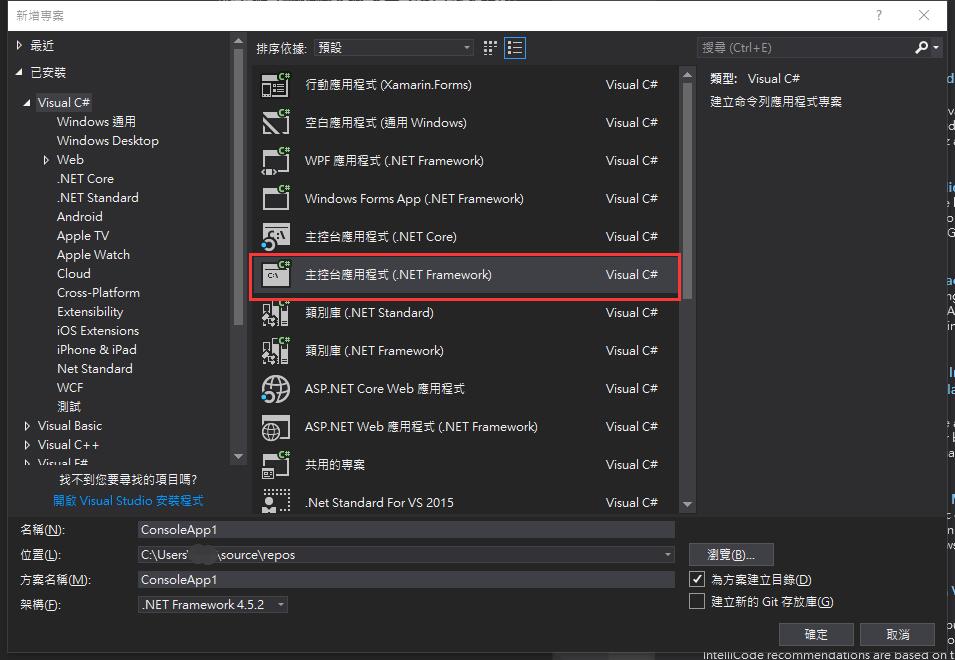Switch templates to small icons grid view
This screenshot has height=660, width=955.
pos(490,48)
